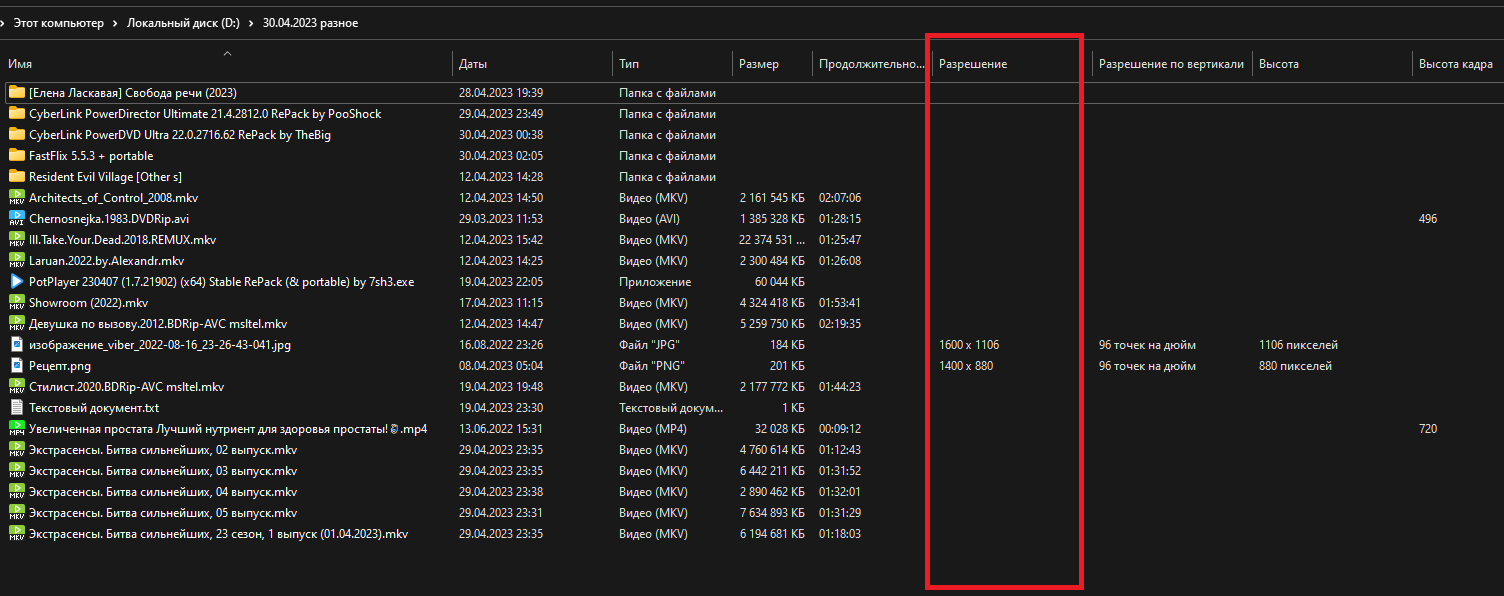Viewport: 1504px width, 596px height.
Task: Click MKV icon of Стилист.2020.BDRip-AVC file
Action: coord(16,386)
